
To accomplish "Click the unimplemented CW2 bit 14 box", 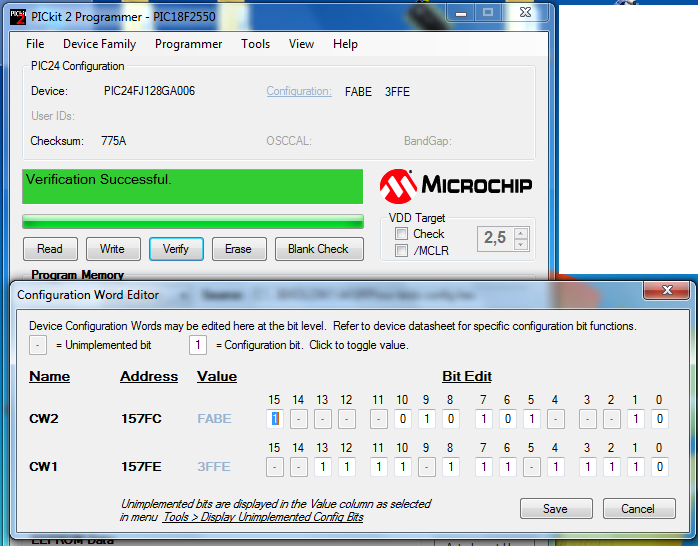I will tap(299, 419).
